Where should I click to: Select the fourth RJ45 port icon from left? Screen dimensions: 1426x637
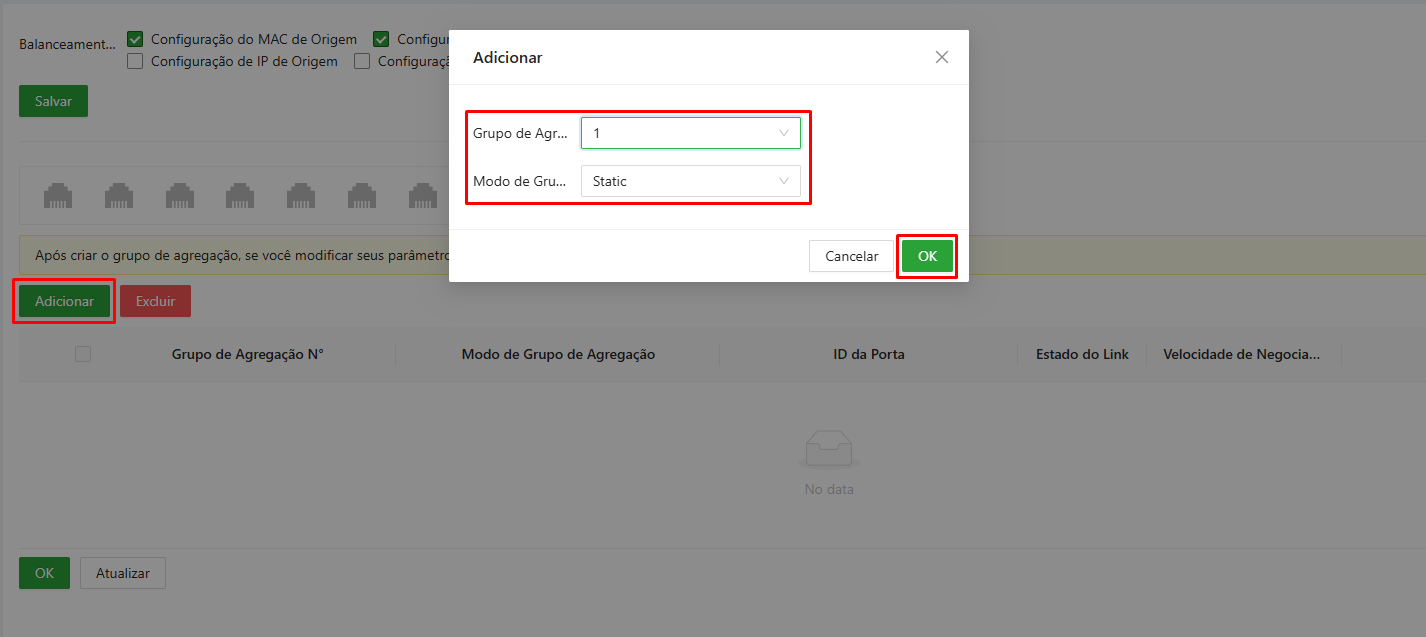(x=241, y=195)
